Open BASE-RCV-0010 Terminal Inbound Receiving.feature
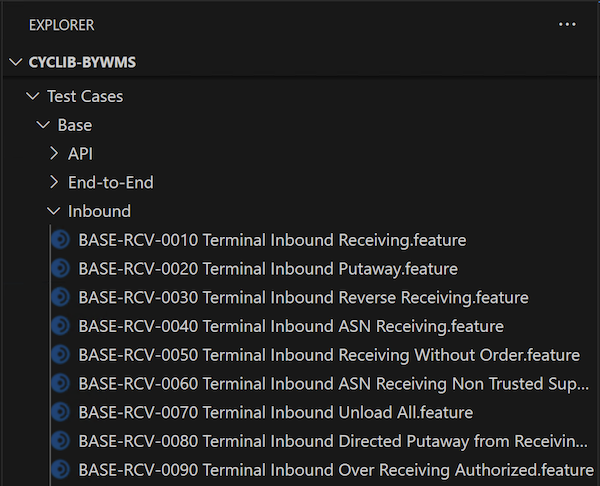600x486 pixels. tap(272, 240)
